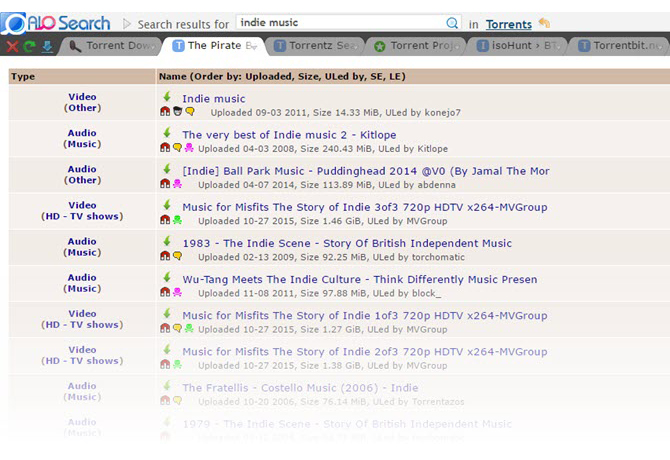The height and width of the screenshot is (460, 670).
Task: Click the blue download arrow icon
Action: tap(47, 46)
